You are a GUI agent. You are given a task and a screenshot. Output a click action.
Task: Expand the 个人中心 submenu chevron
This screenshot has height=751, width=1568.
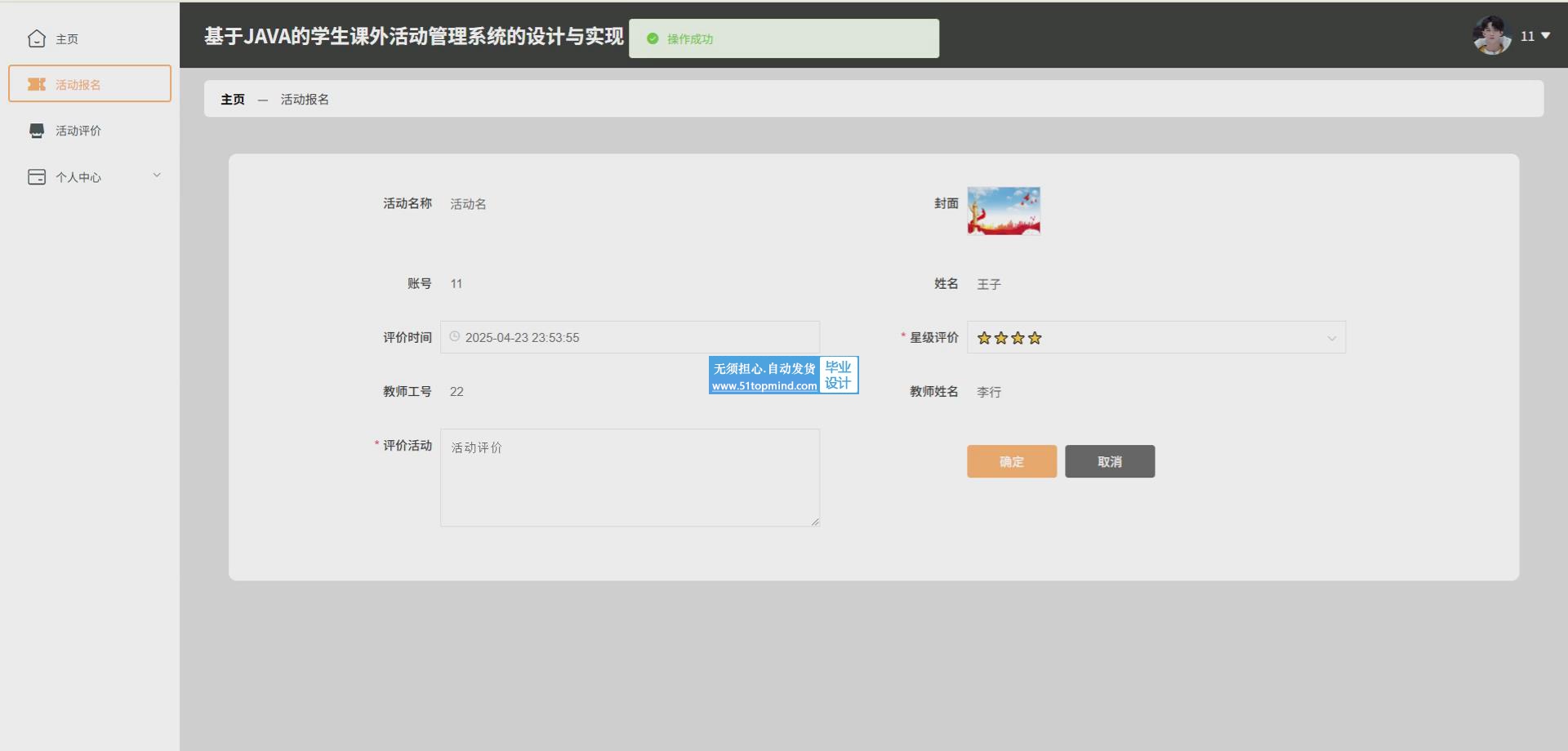pos(157,176)
